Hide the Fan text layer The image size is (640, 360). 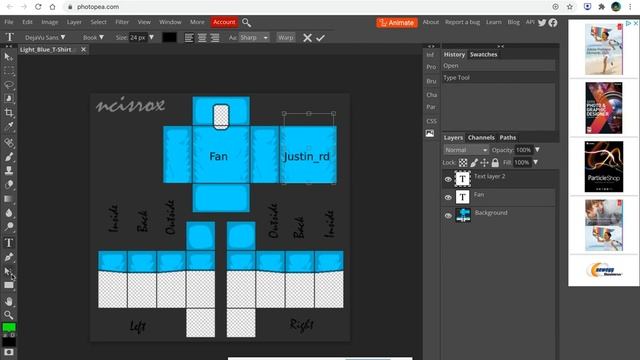coord(448,198)
